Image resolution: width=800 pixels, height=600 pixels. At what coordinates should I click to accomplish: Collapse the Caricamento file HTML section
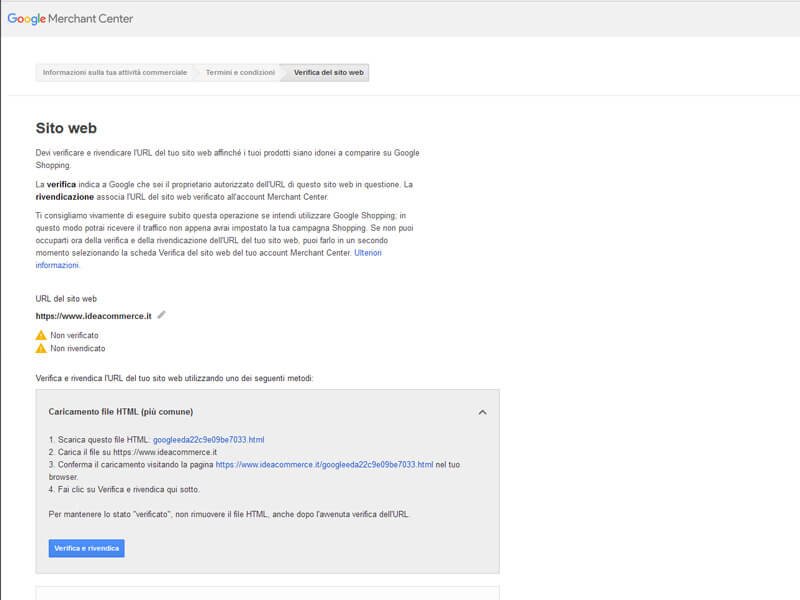(482, 412)
